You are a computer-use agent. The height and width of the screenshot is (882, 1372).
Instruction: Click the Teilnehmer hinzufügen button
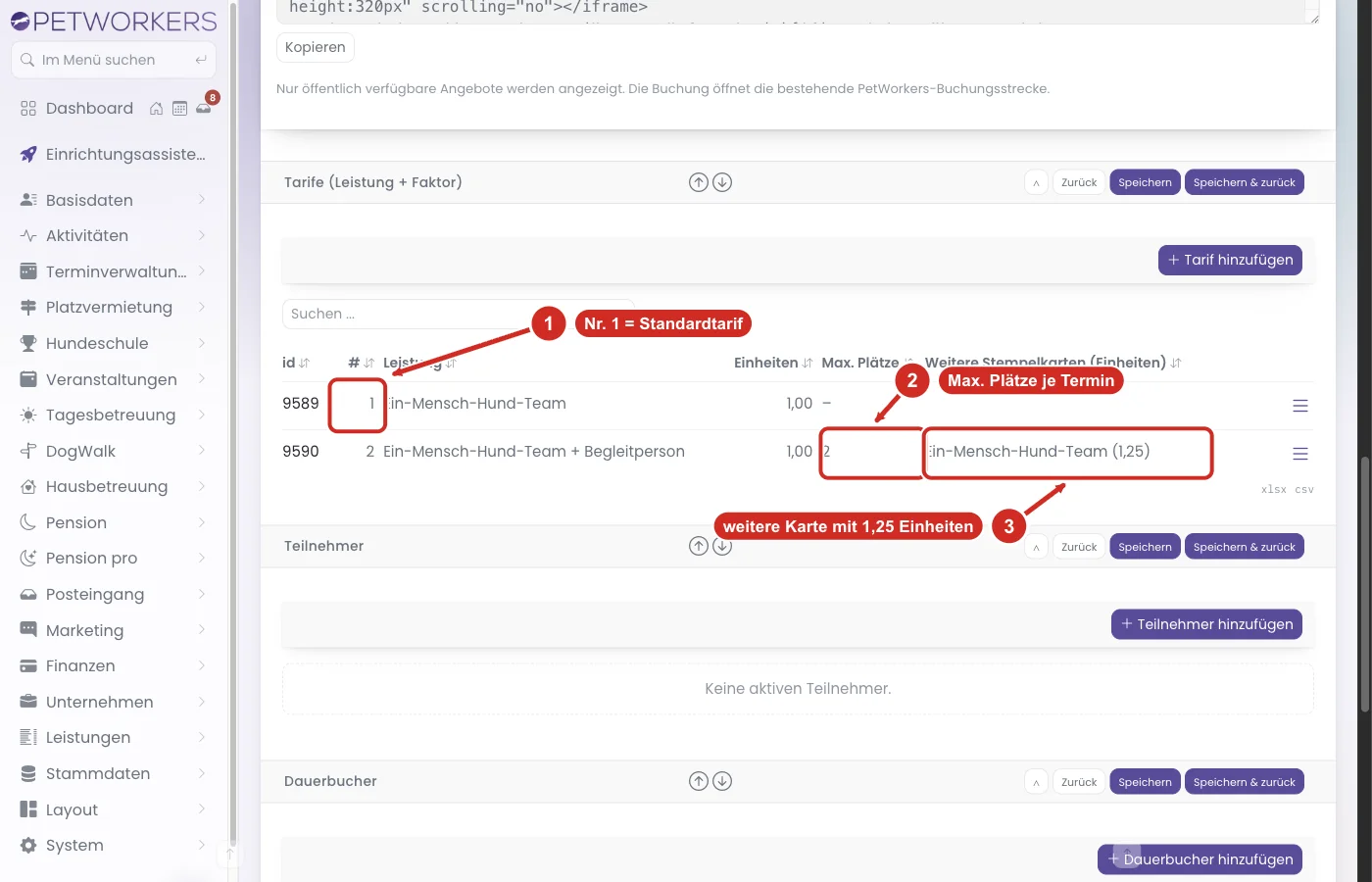pos(1206,624)
